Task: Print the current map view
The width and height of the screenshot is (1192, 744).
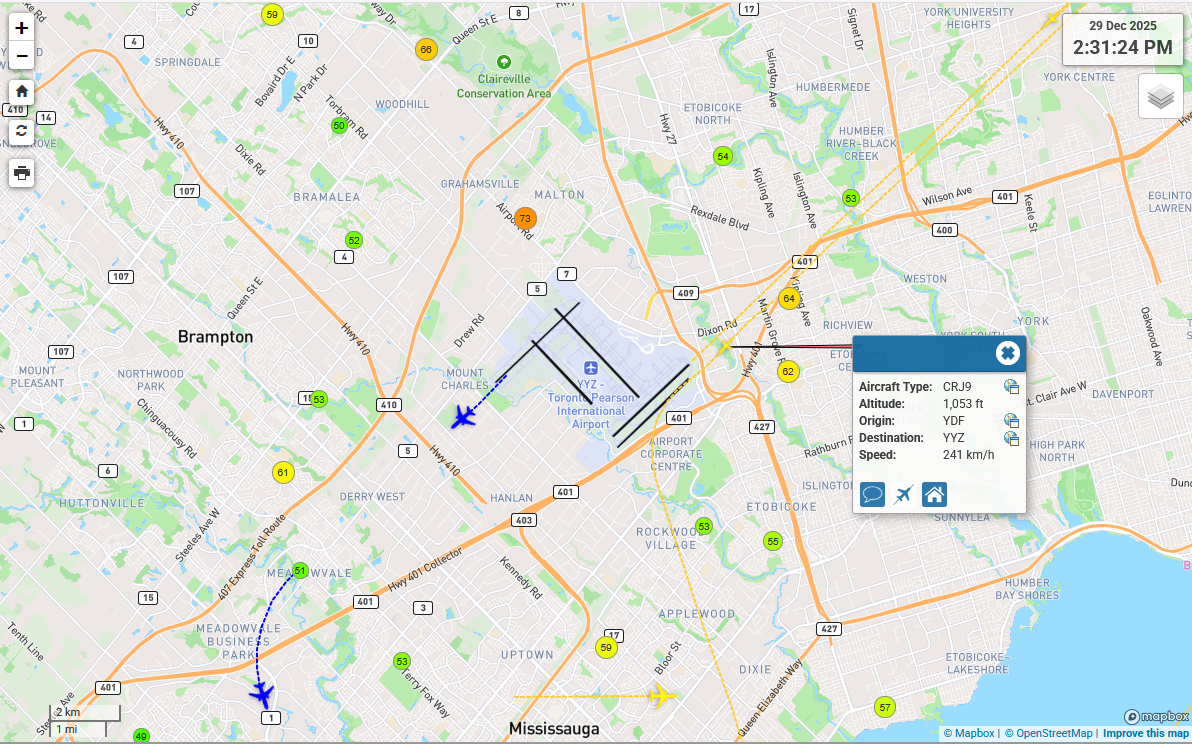Action: point(22,173)
